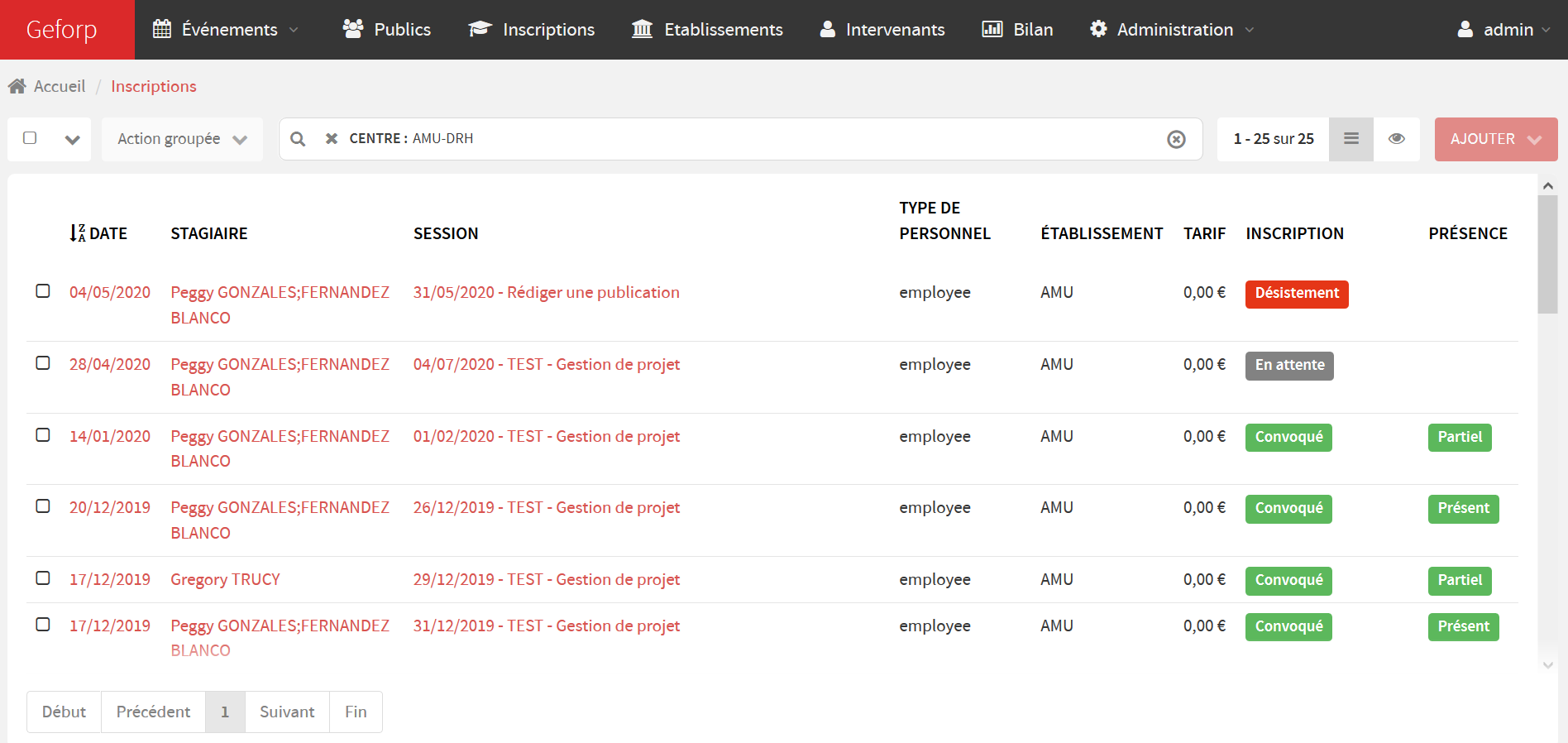Click the Bilan chart icon
1568x743 pixels.
(992, 30)
